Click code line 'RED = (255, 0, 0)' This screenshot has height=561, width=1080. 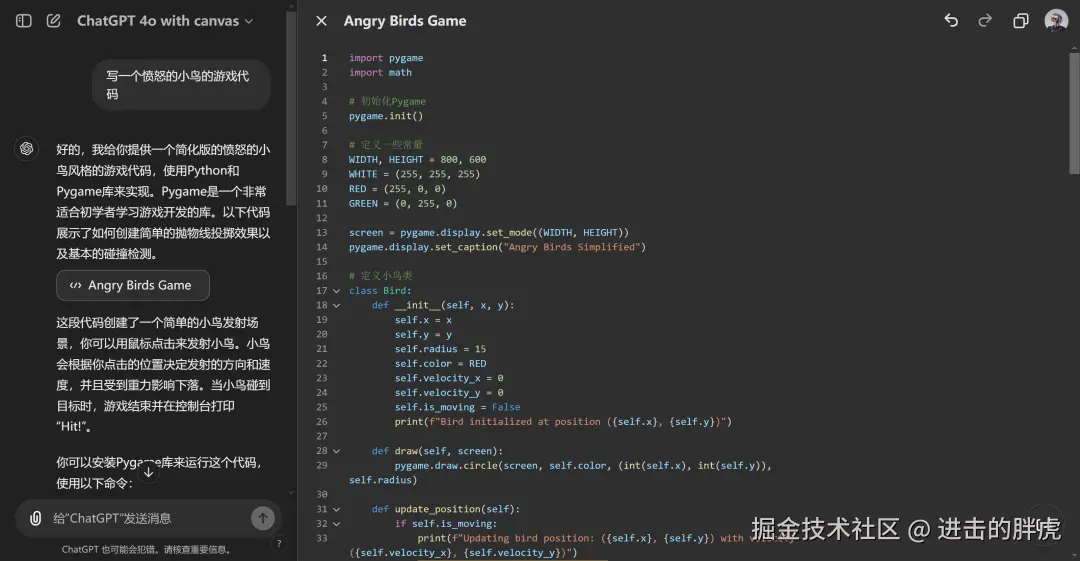[397, 188]
